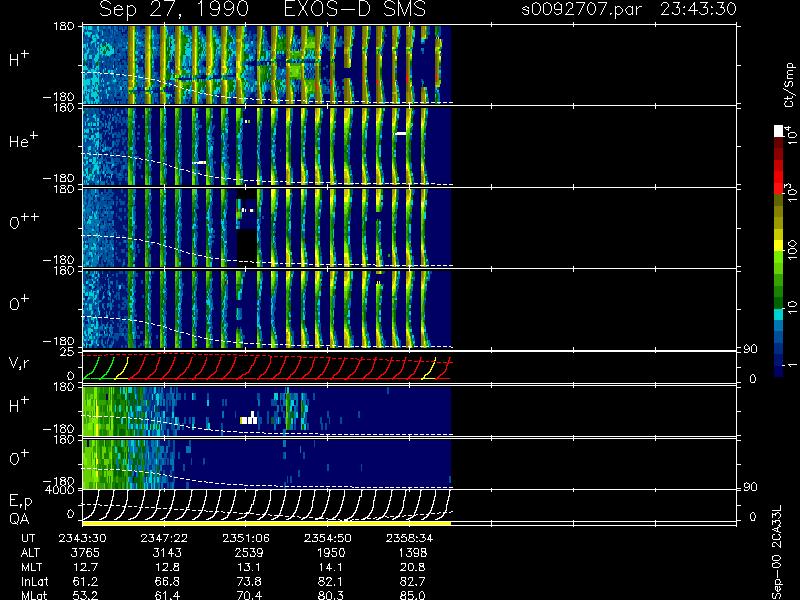Click the "E,p" panel label

tap(20, 502)
